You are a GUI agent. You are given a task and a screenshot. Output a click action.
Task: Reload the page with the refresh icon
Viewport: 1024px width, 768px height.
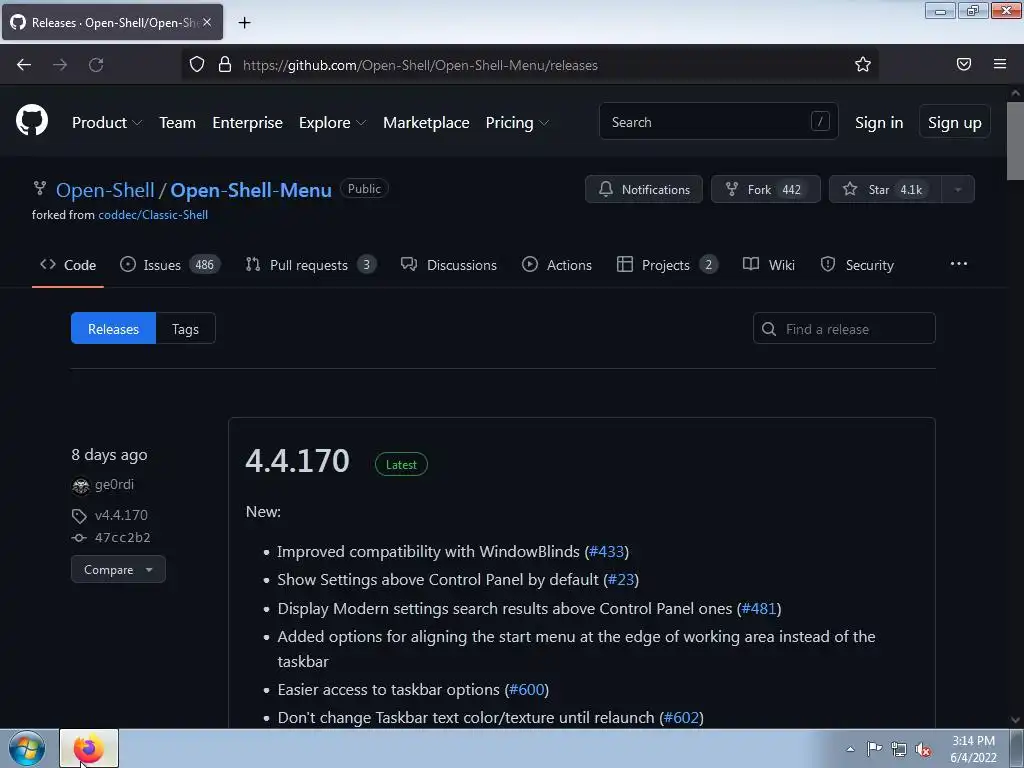coord(96,65)
